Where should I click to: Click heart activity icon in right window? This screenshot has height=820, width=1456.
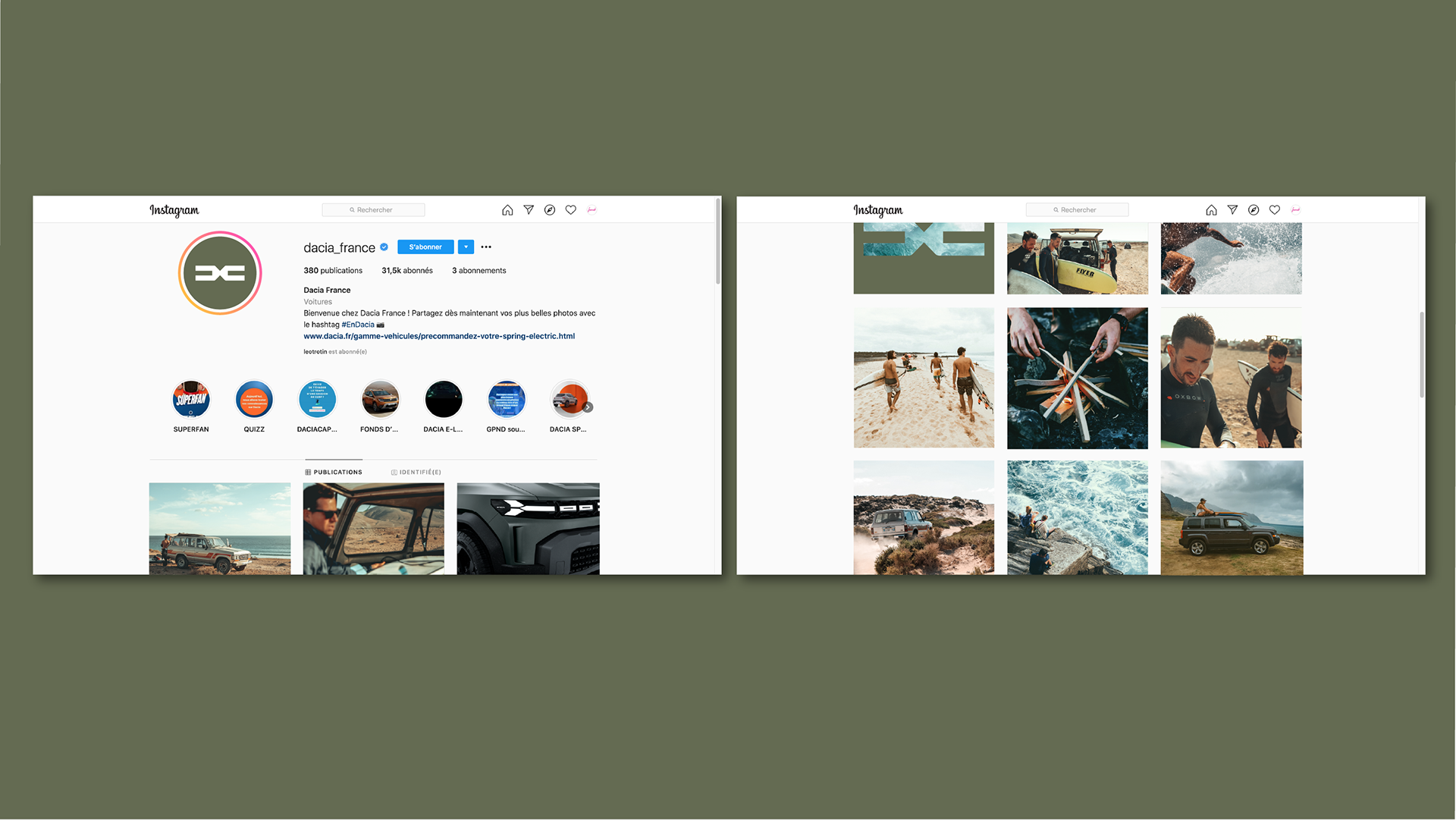coord(1275,210)
